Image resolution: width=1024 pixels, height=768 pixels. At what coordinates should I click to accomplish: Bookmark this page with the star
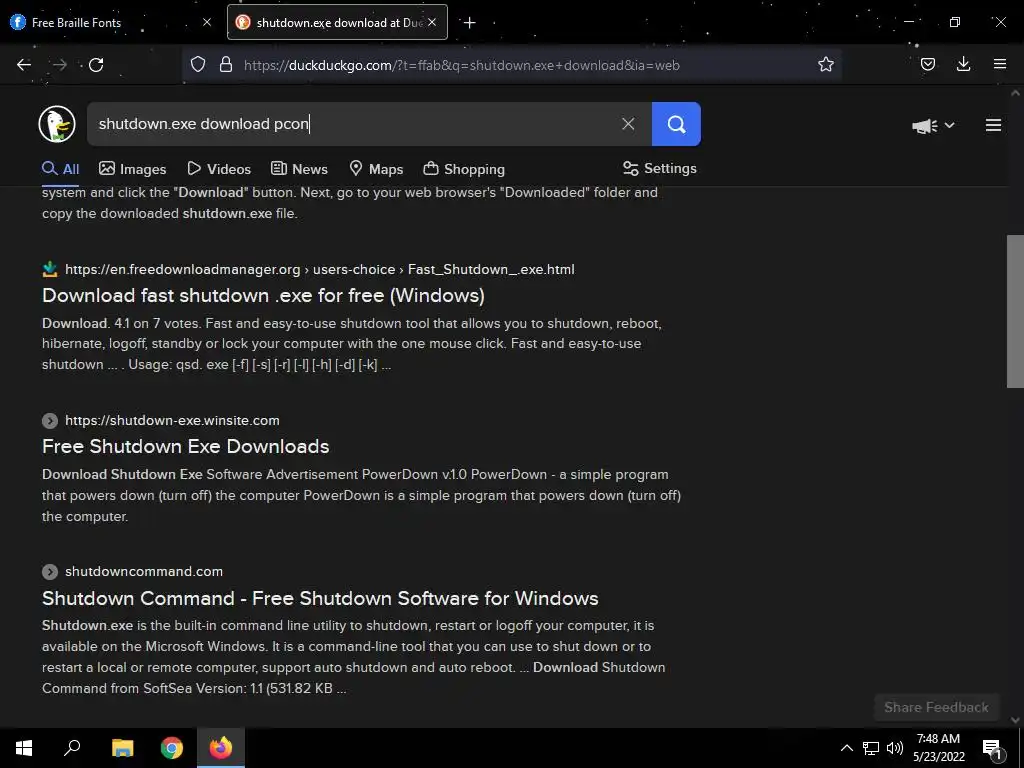point(825,64)
